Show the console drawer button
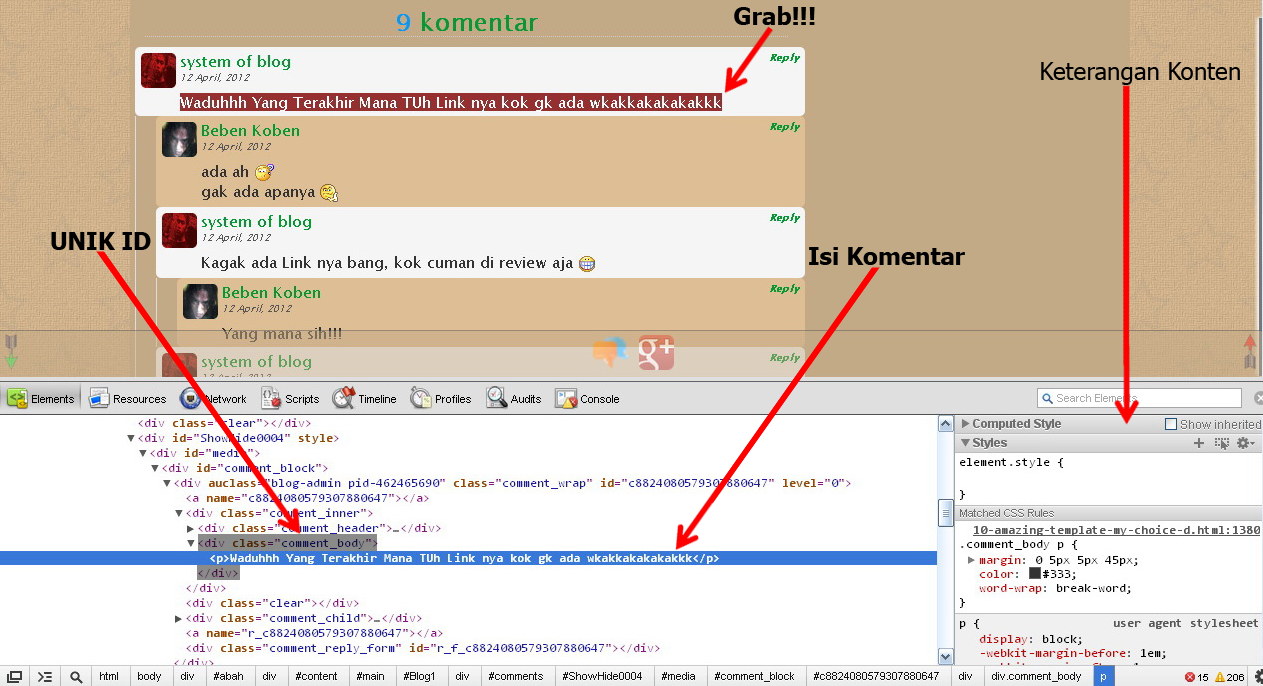 45,676
